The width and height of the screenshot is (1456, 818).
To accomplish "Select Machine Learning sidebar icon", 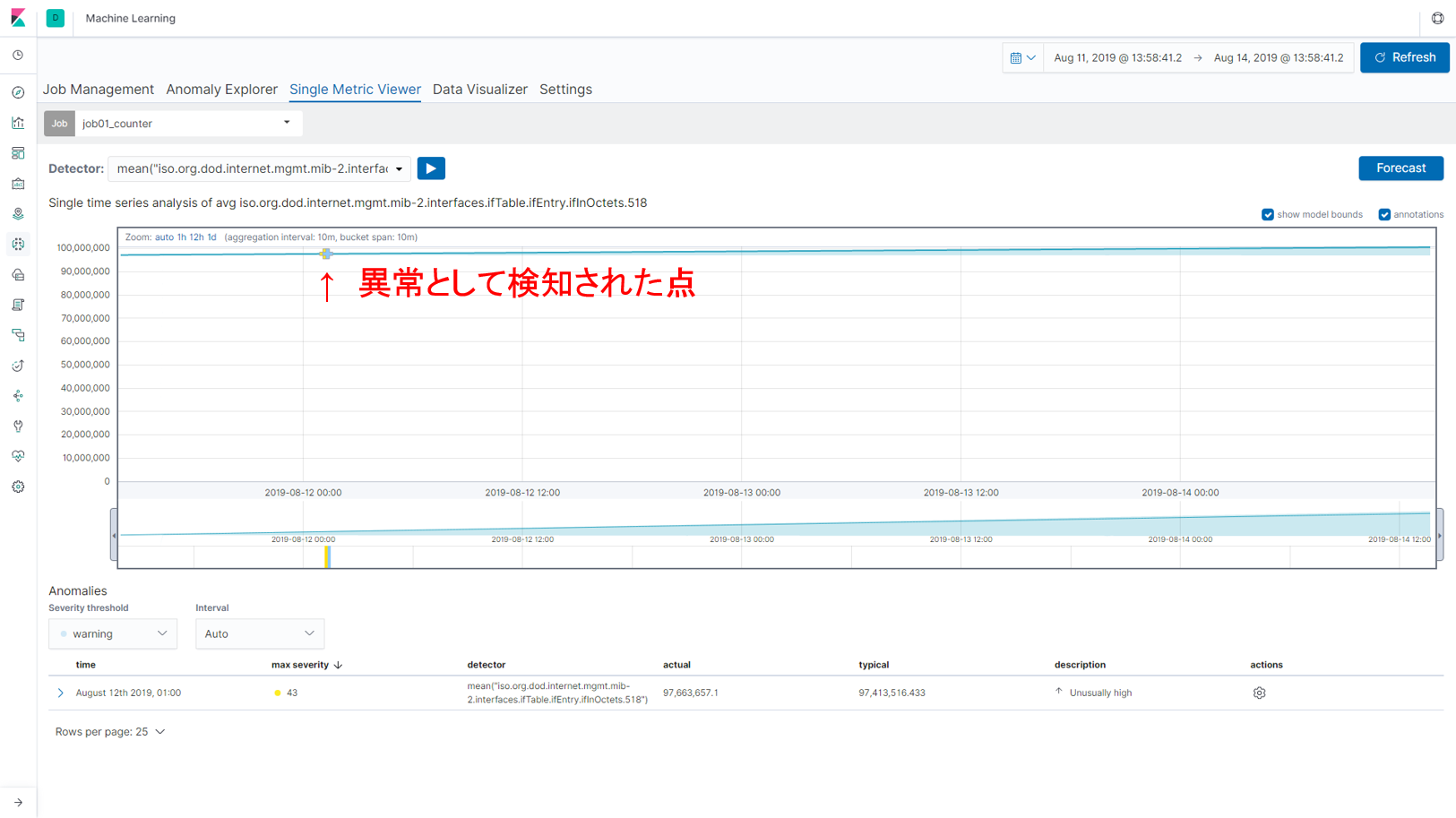I will pyautogui.click(x=18, y=244).
